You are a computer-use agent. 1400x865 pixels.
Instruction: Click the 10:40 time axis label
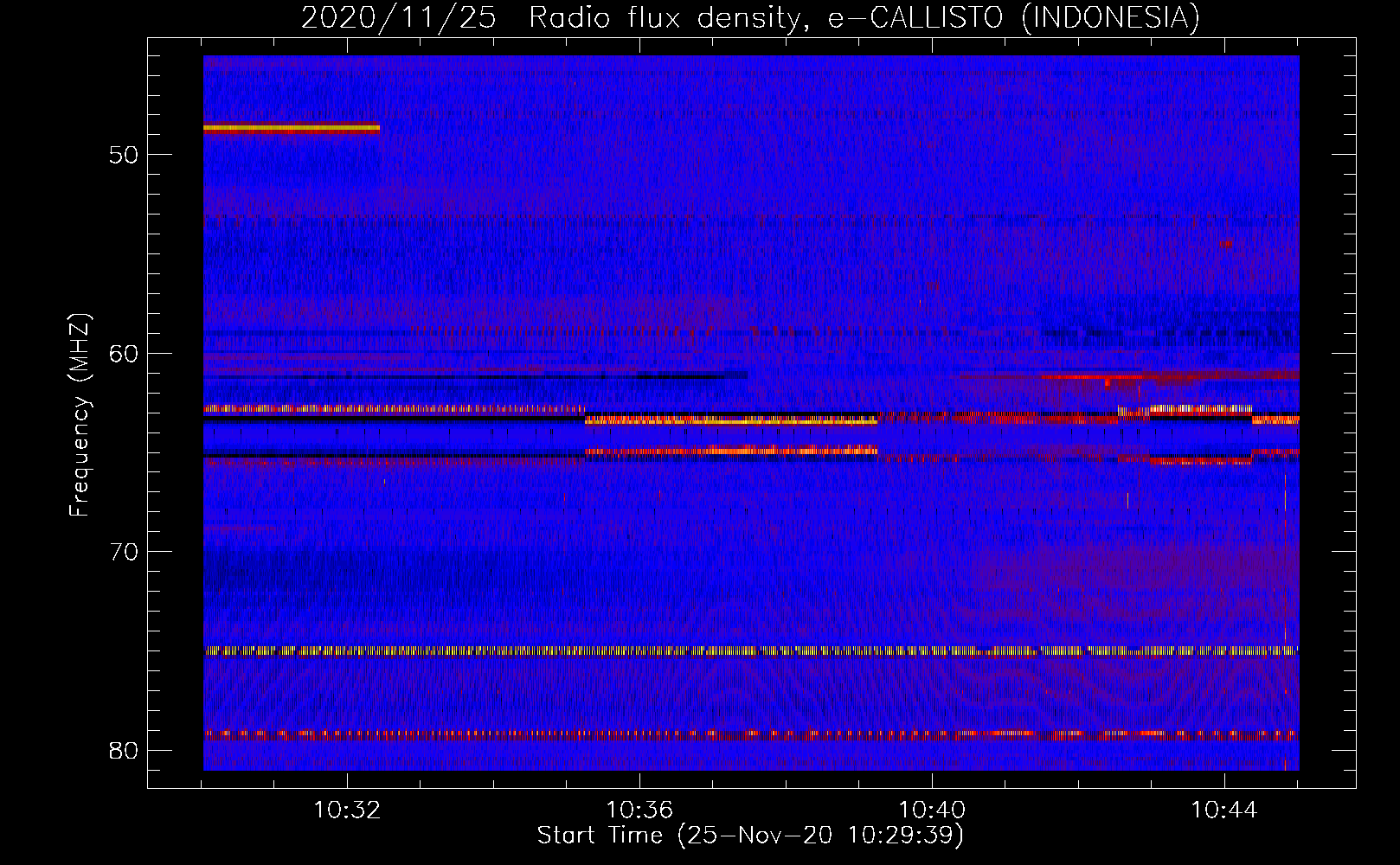[932, 811]
